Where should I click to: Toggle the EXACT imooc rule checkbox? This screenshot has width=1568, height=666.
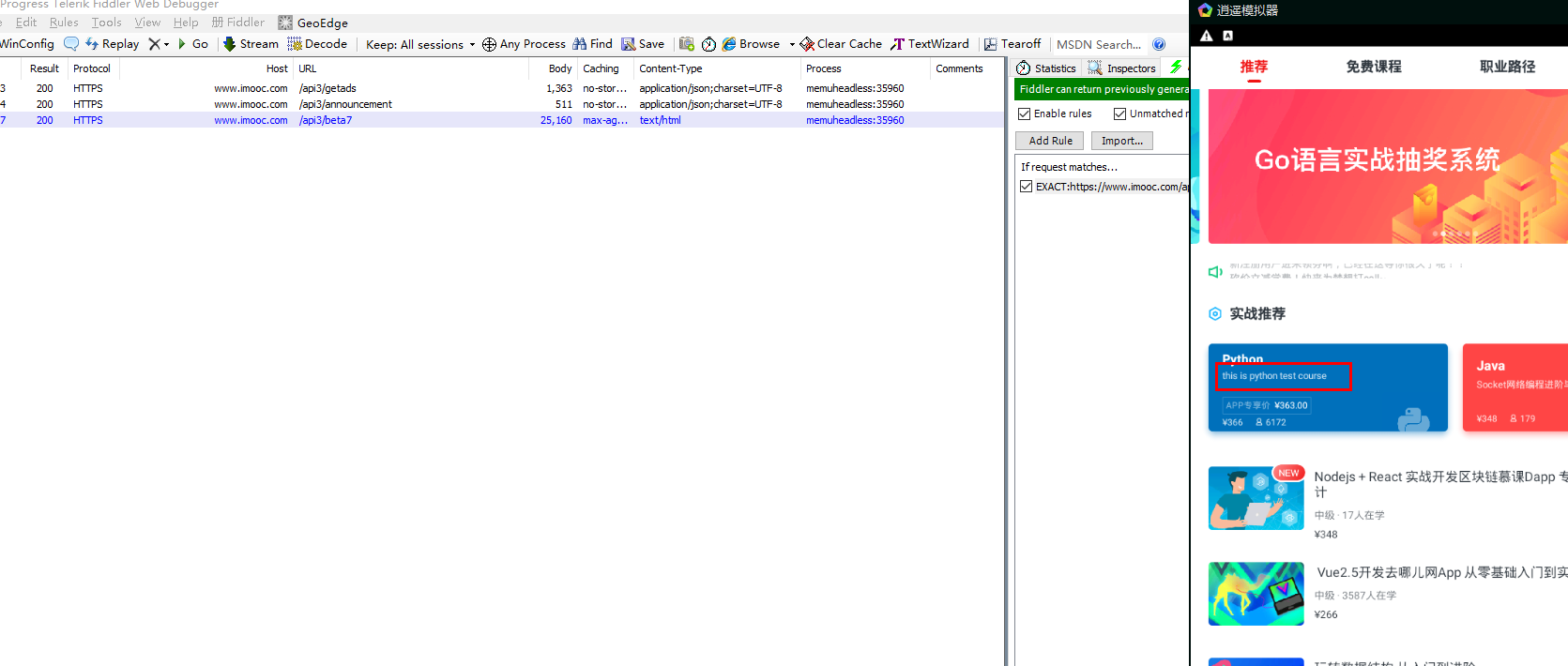click(1027, 187)
